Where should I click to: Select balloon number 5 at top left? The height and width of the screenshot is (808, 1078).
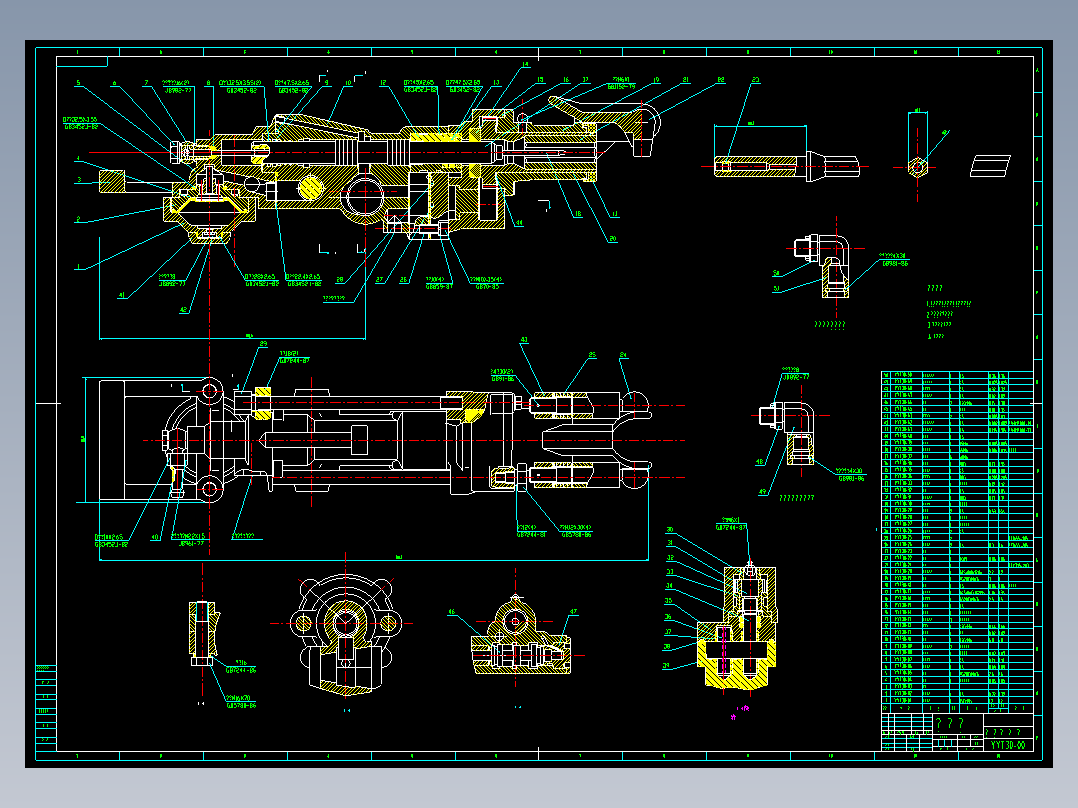point(78,83)
